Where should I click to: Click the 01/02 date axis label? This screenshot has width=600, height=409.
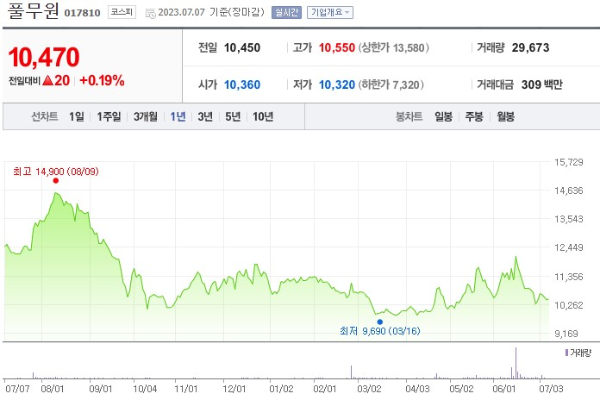(x=281, y=389)
